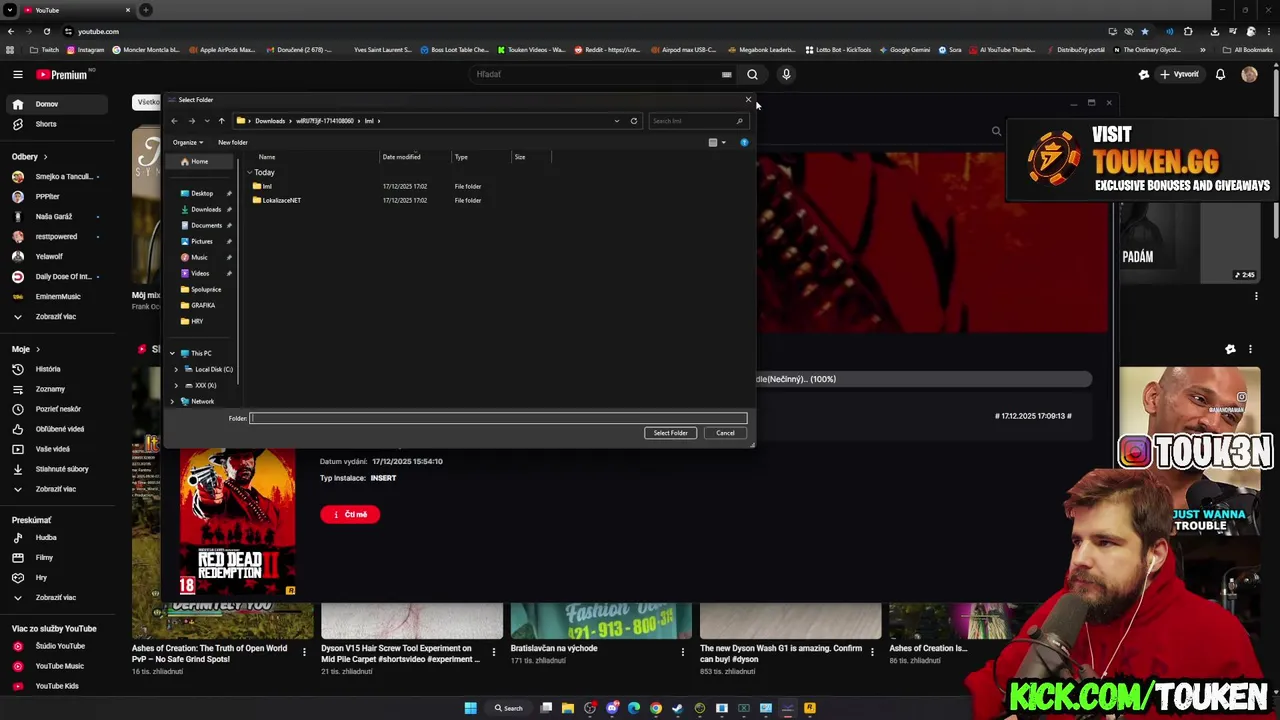
Task: Open dialog help icon
Action: 744,142
